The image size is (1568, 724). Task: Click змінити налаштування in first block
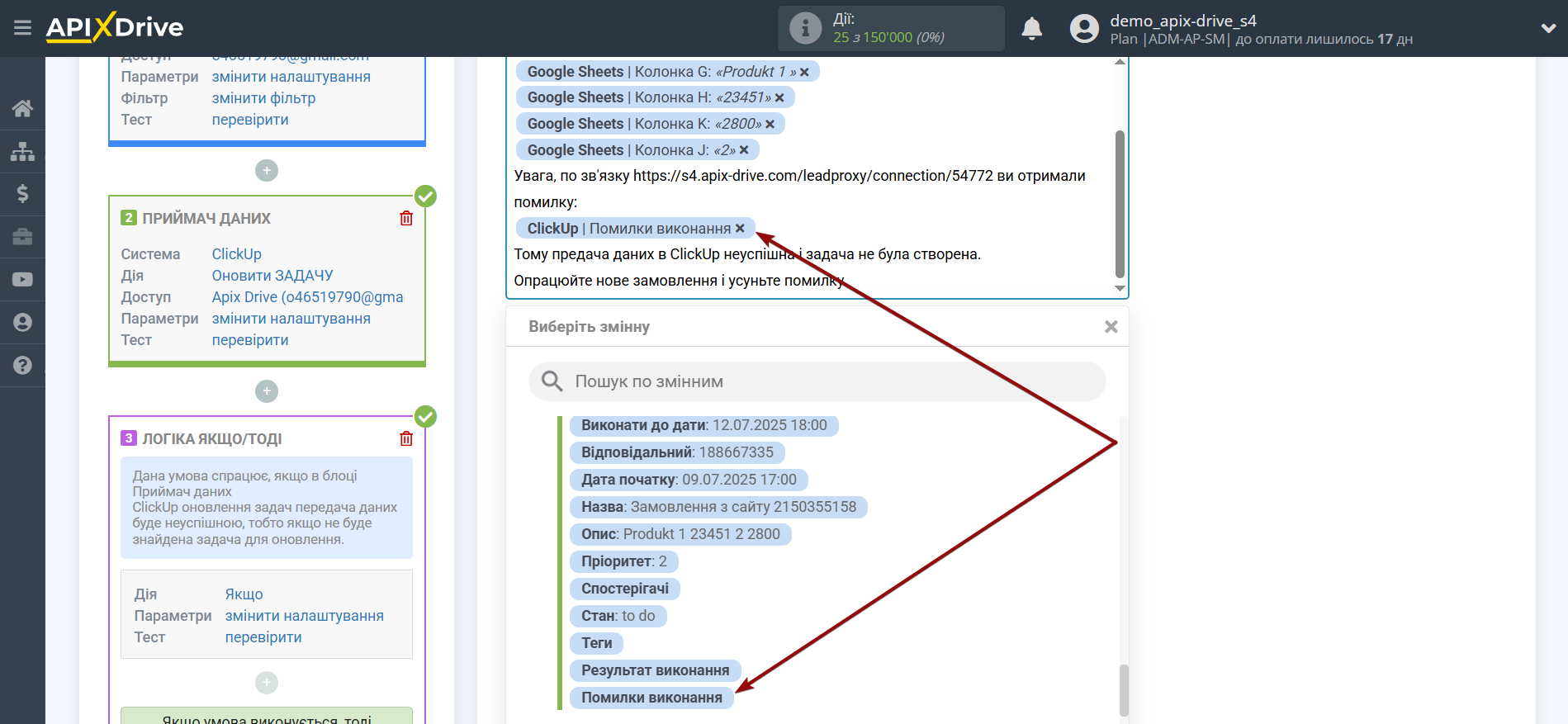(291, 77)
